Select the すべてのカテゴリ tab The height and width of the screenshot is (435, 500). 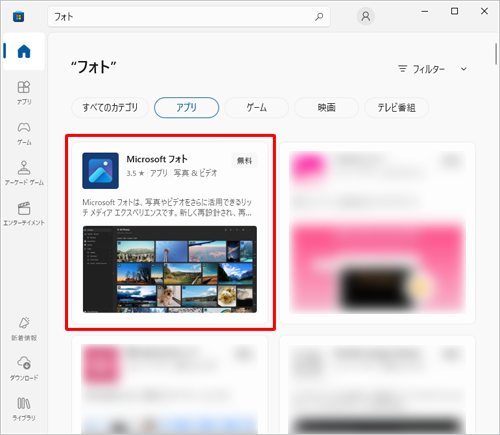click(x=110, y=108)
